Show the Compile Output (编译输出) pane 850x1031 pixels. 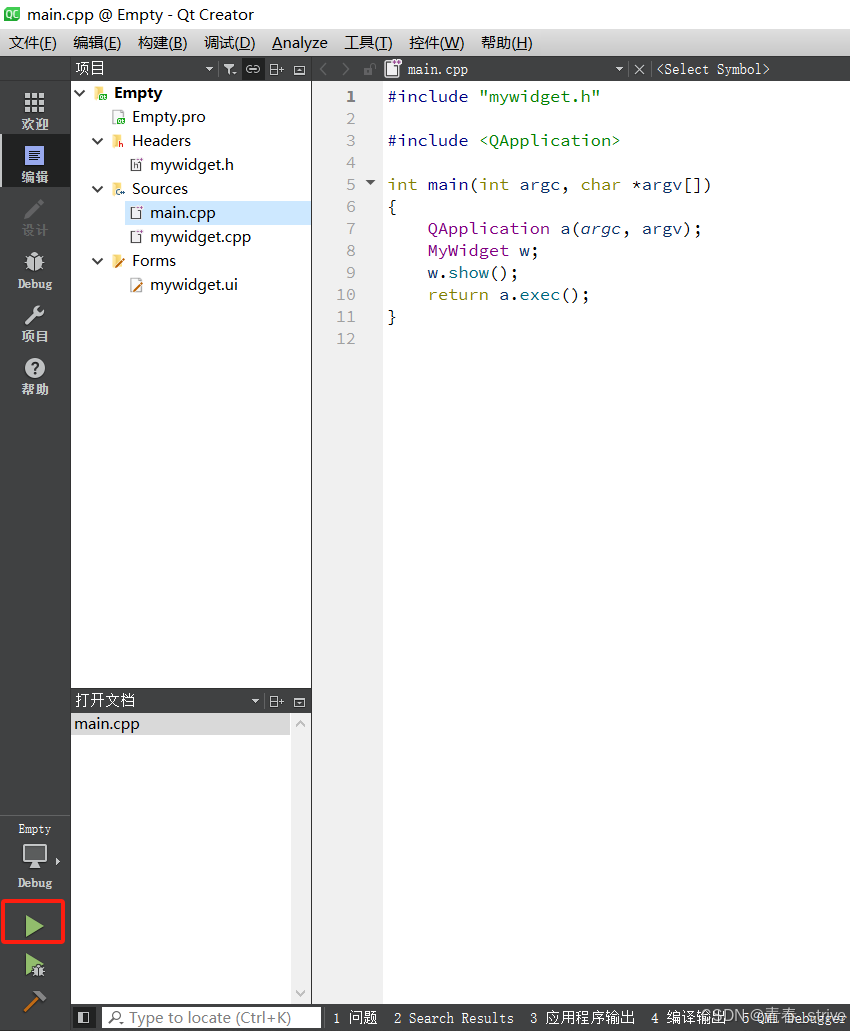click(x=688, y=1018)
